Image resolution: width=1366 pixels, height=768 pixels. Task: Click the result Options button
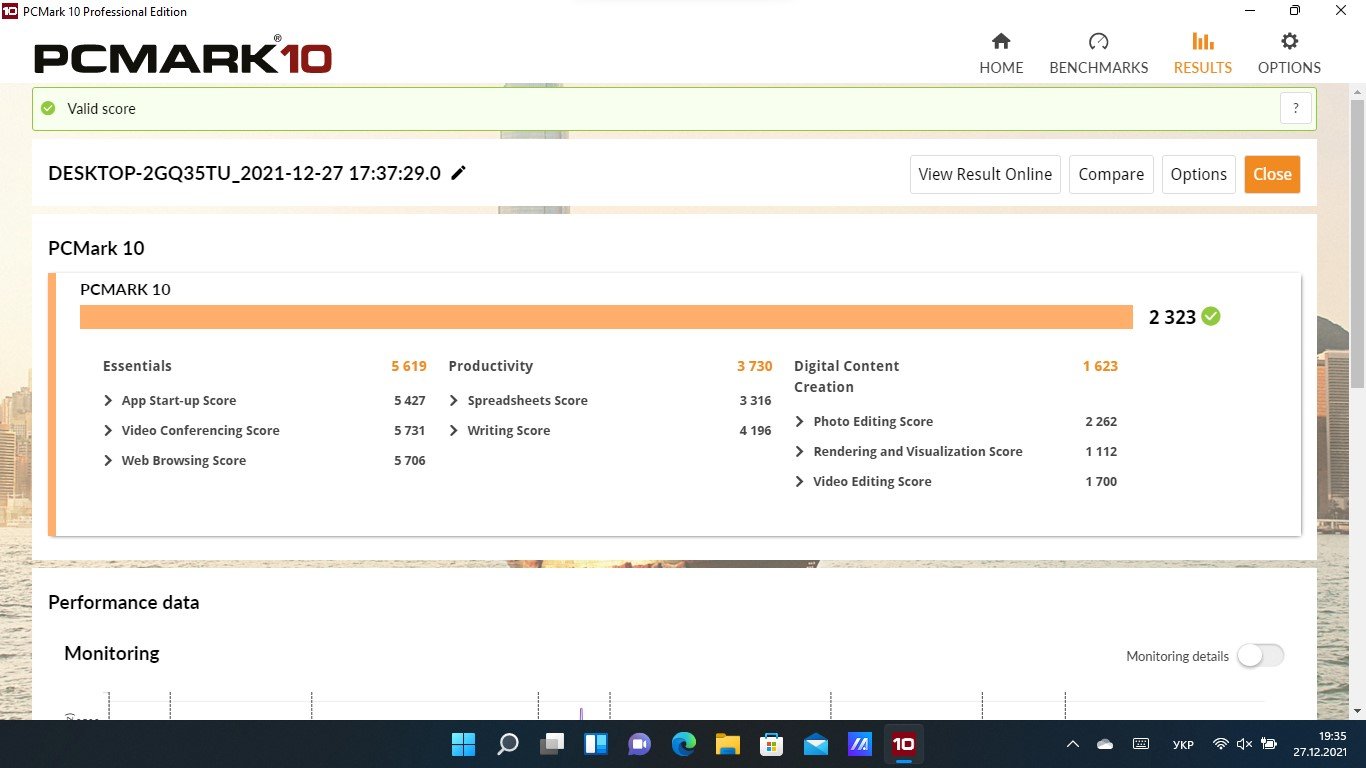[x=1198, y=174]
